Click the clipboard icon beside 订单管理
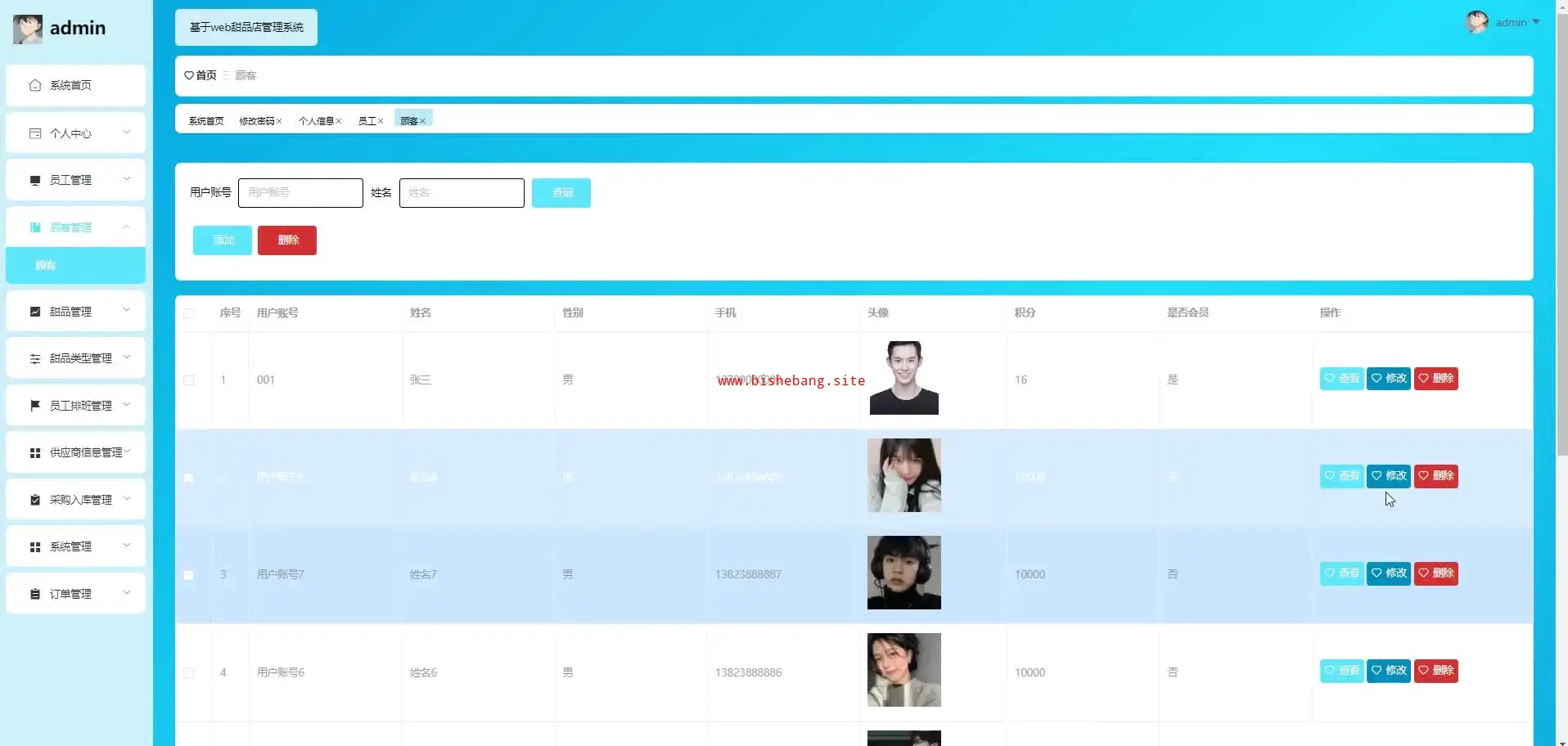Screen dimensions: 1568x746 (34, 594)
